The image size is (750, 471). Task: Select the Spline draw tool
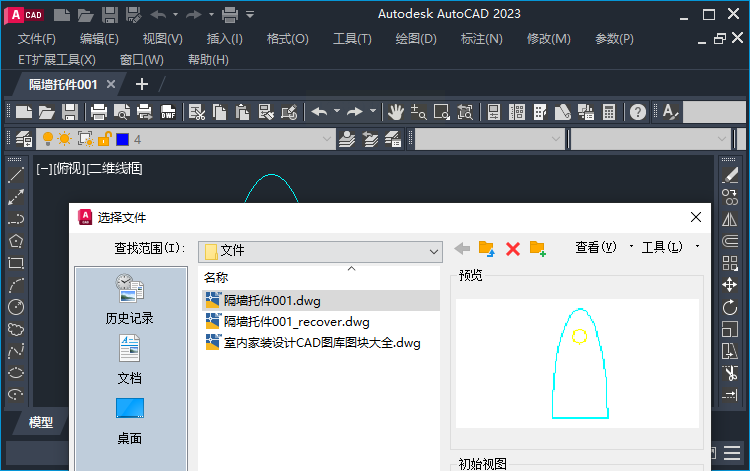pos(16,351)
